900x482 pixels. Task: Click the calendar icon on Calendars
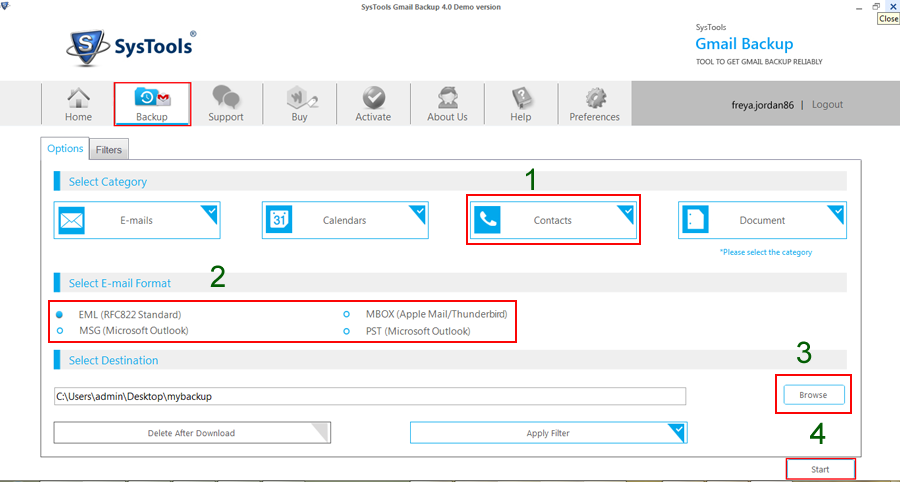tap(280, 220)
